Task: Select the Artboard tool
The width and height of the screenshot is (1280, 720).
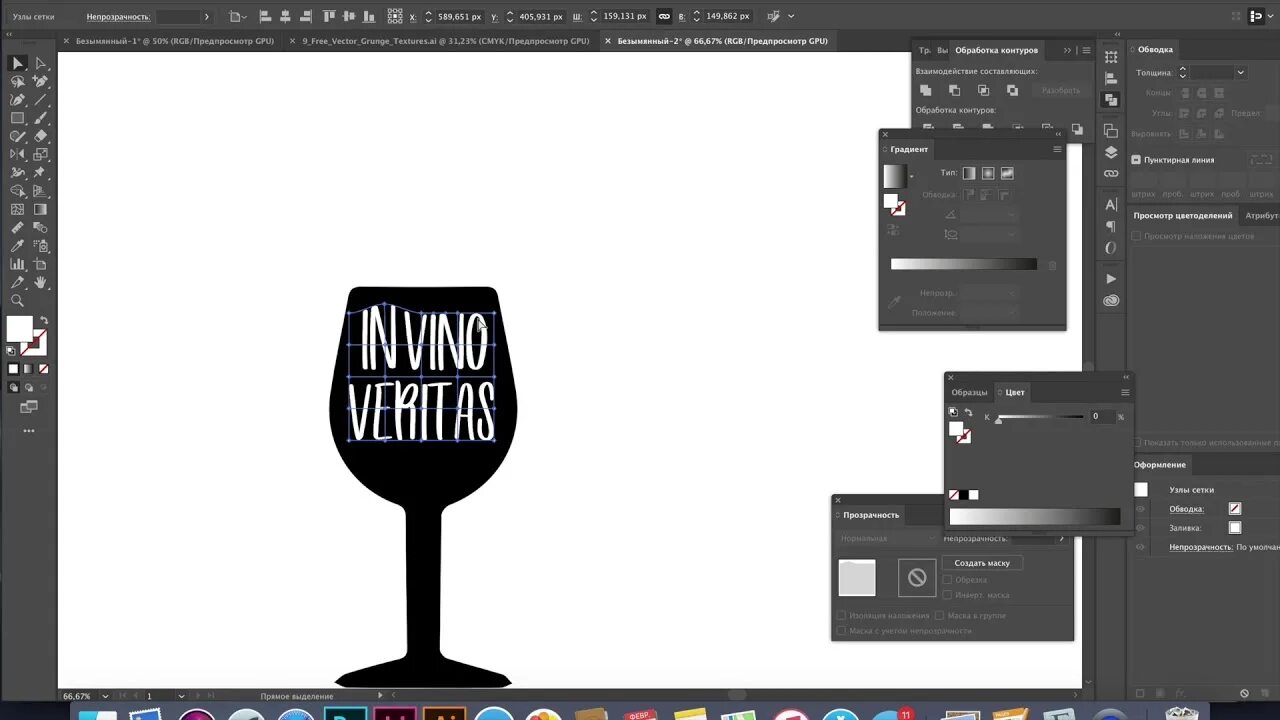Action: 41,264
